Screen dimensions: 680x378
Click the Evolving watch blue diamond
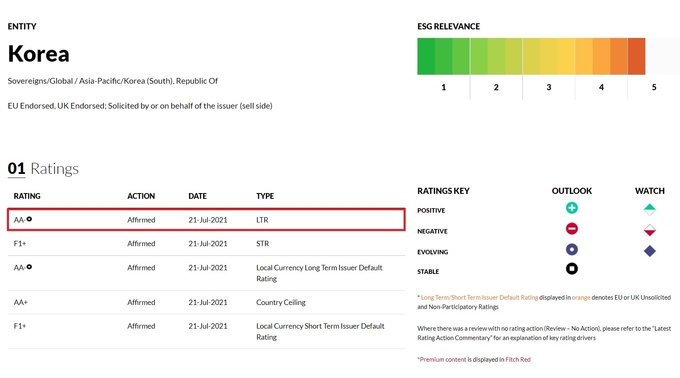(650, 251)
